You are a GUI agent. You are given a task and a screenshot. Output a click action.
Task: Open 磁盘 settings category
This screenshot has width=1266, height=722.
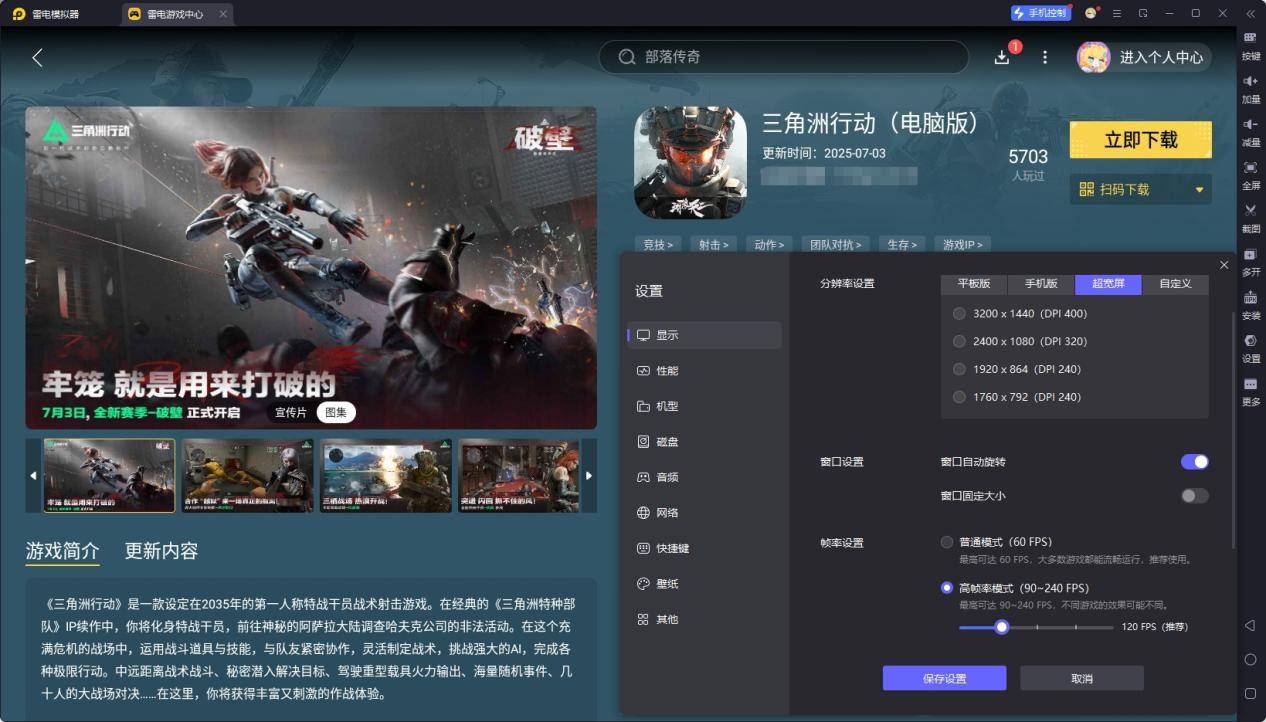pyautogui.click(x=705, y=442)
